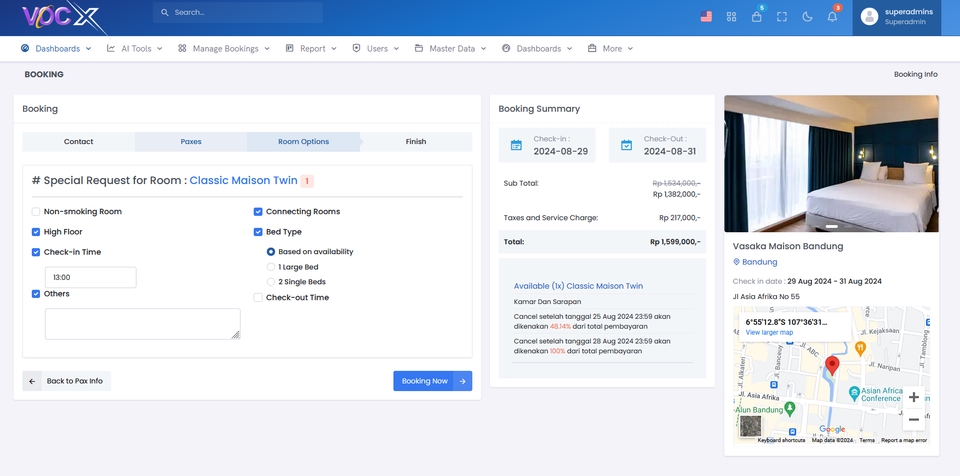This screenshot has height=476, width=960.
Task: Select the 1 Large Bed option
Action: click(271, 267)
